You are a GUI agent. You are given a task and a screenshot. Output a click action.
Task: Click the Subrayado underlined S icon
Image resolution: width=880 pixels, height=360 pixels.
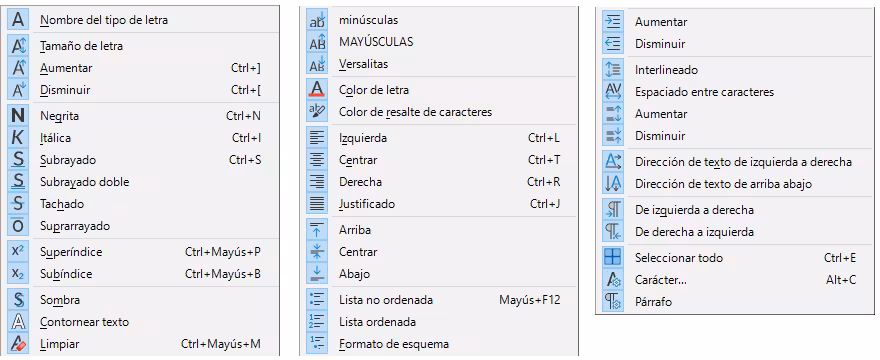[19, 160]
